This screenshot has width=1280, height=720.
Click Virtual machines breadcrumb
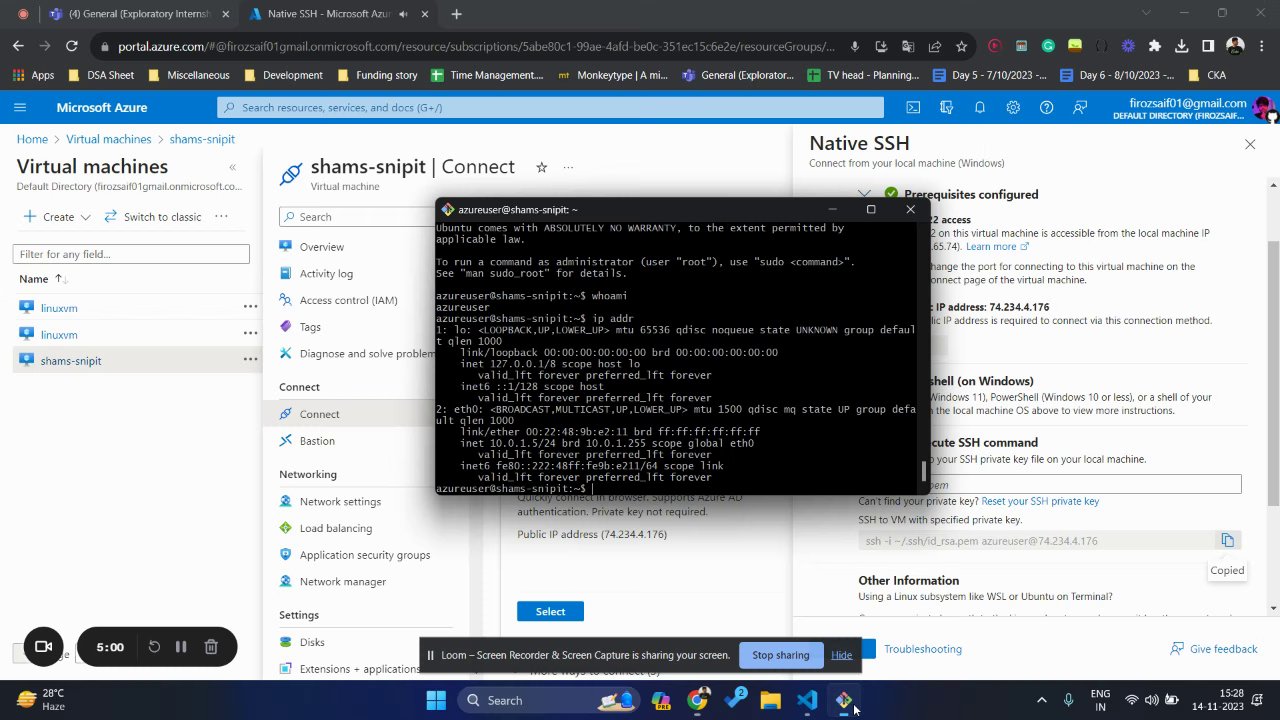point(109,139)
